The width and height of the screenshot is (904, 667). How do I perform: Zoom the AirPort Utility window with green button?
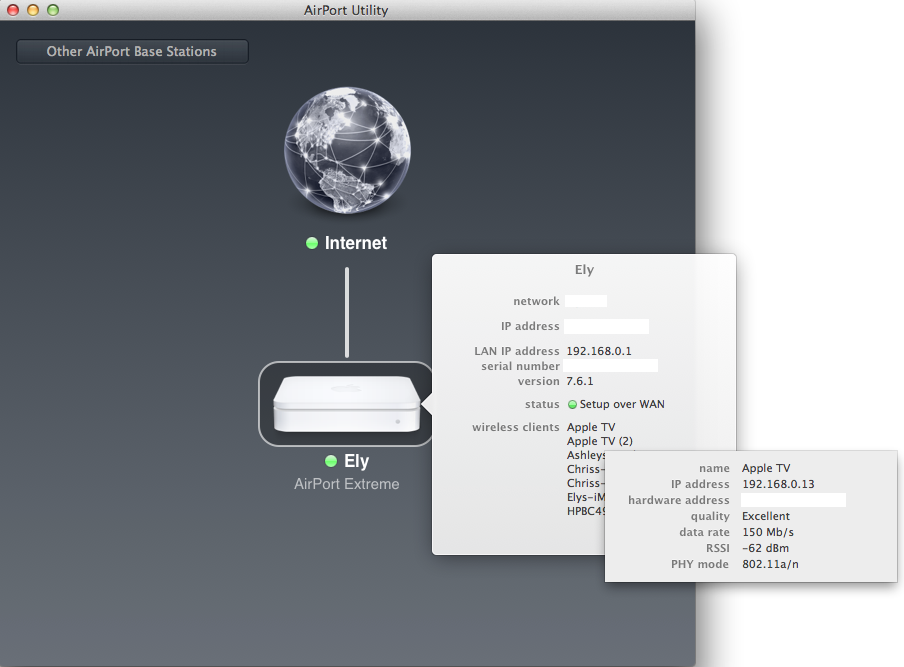click(53, 10)
